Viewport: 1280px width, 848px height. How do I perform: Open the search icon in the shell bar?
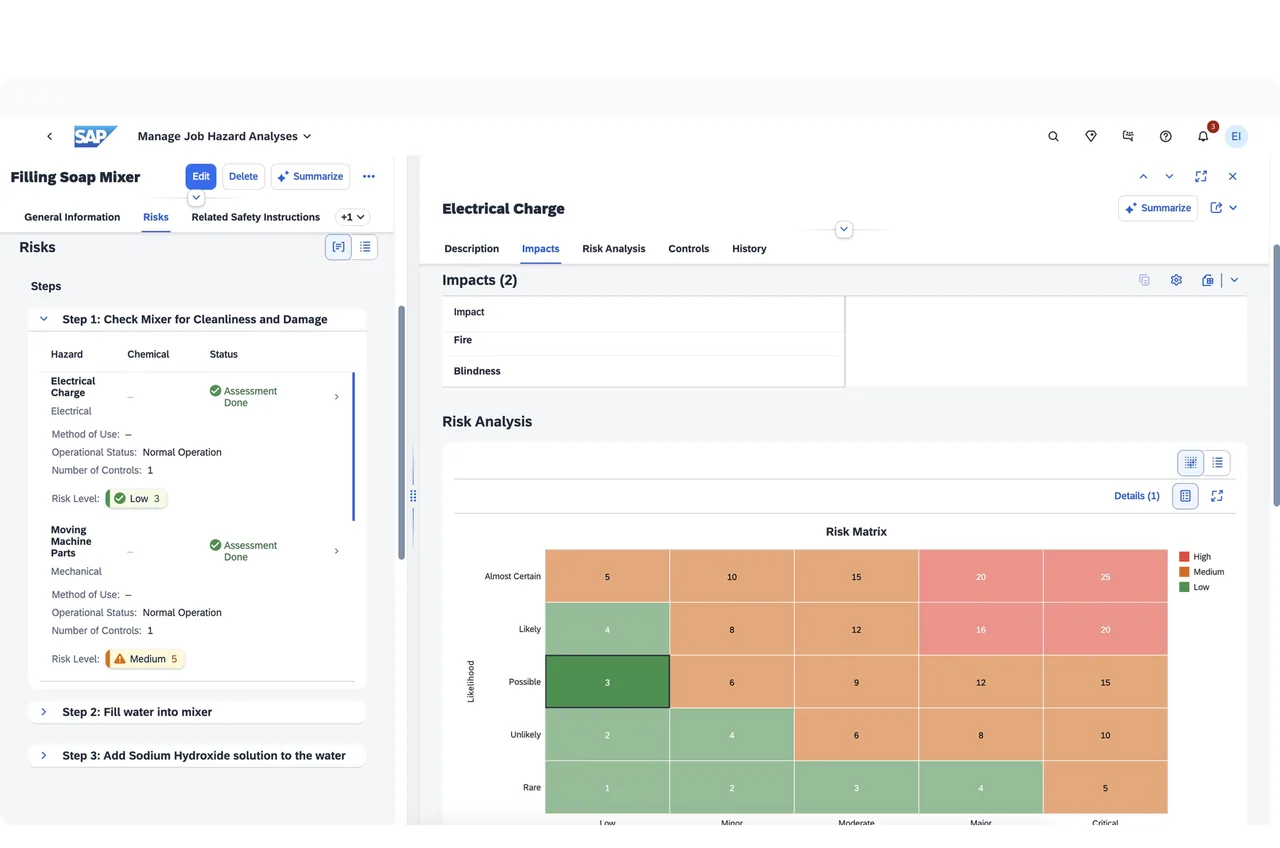pyautogui.click(x=1053, y=136)
